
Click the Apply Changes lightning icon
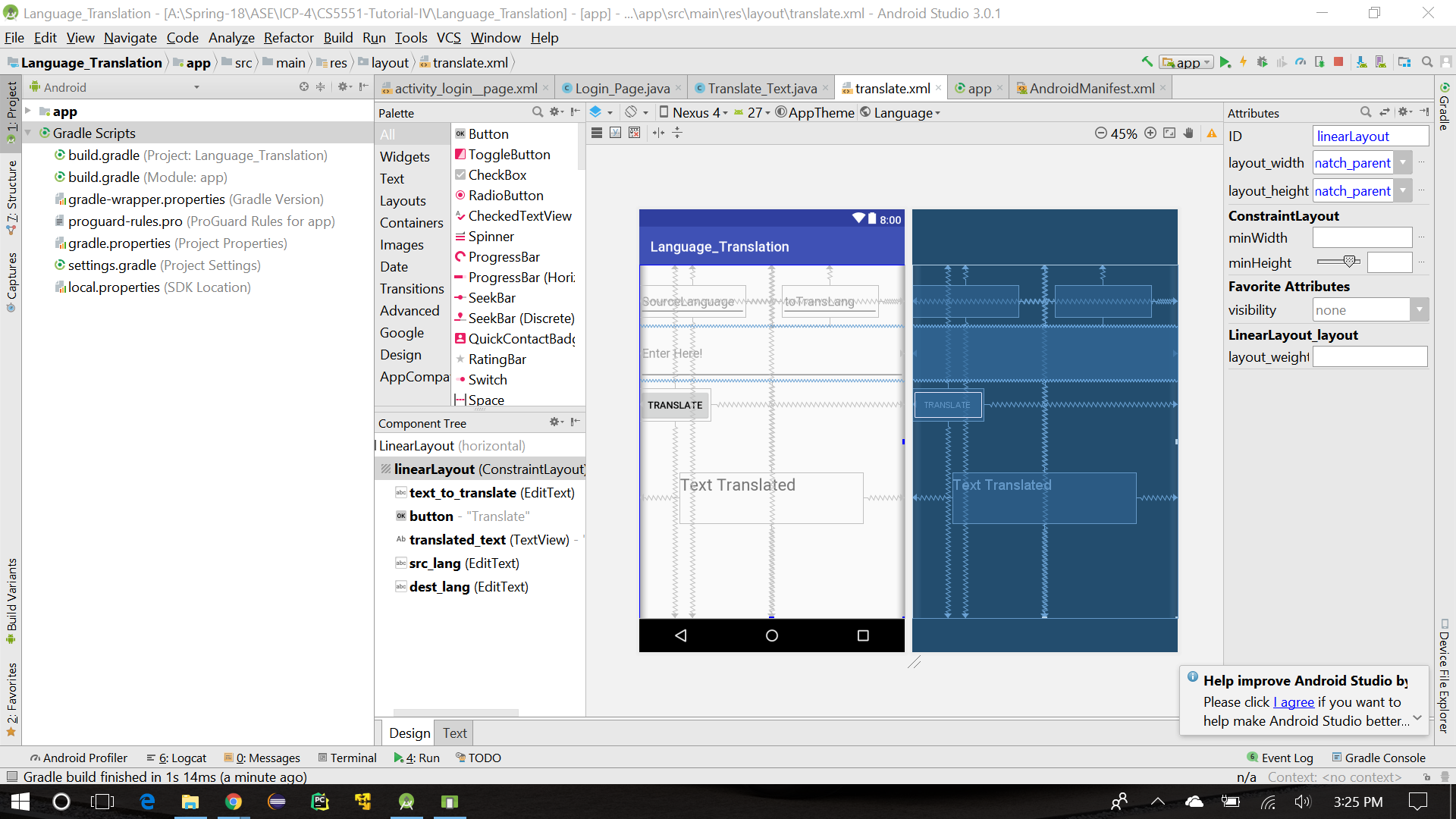[x=1243, y=62]
